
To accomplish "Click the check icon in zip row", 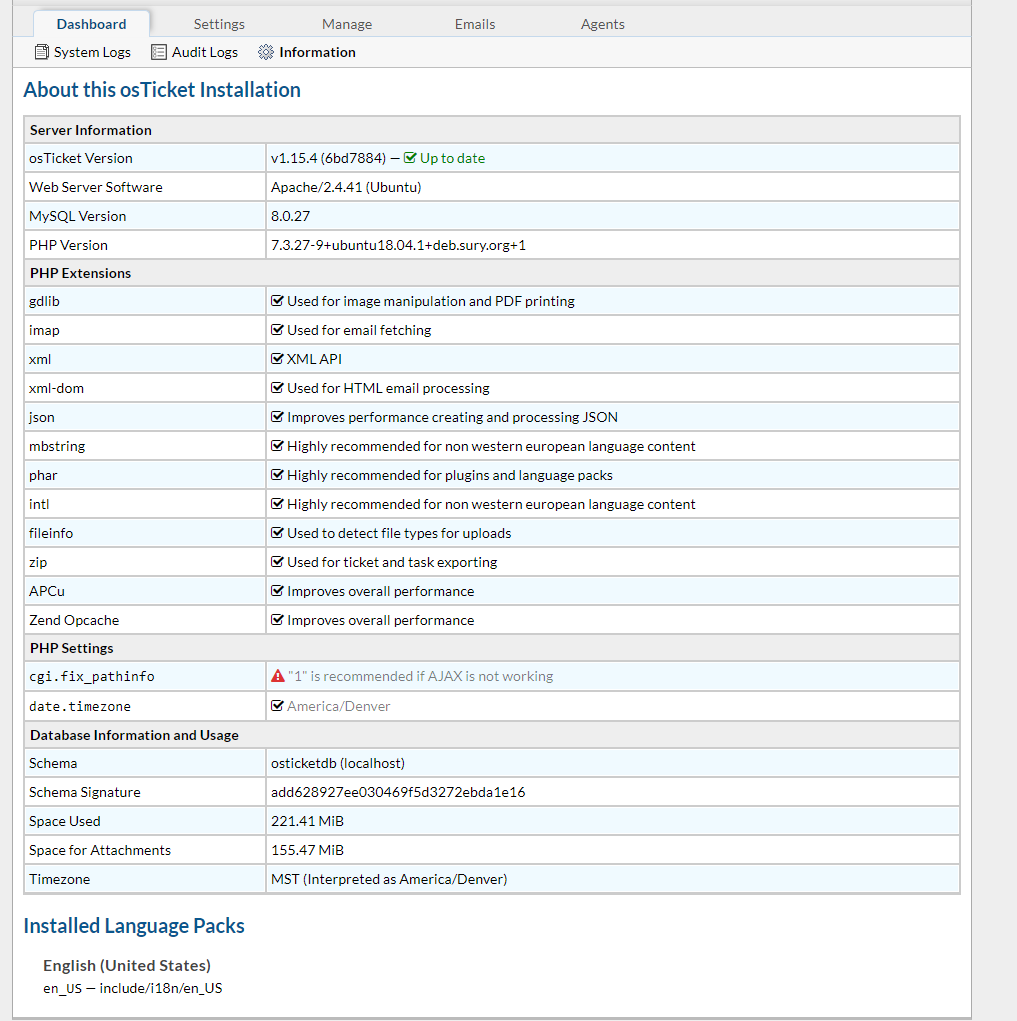I will 277,562.
